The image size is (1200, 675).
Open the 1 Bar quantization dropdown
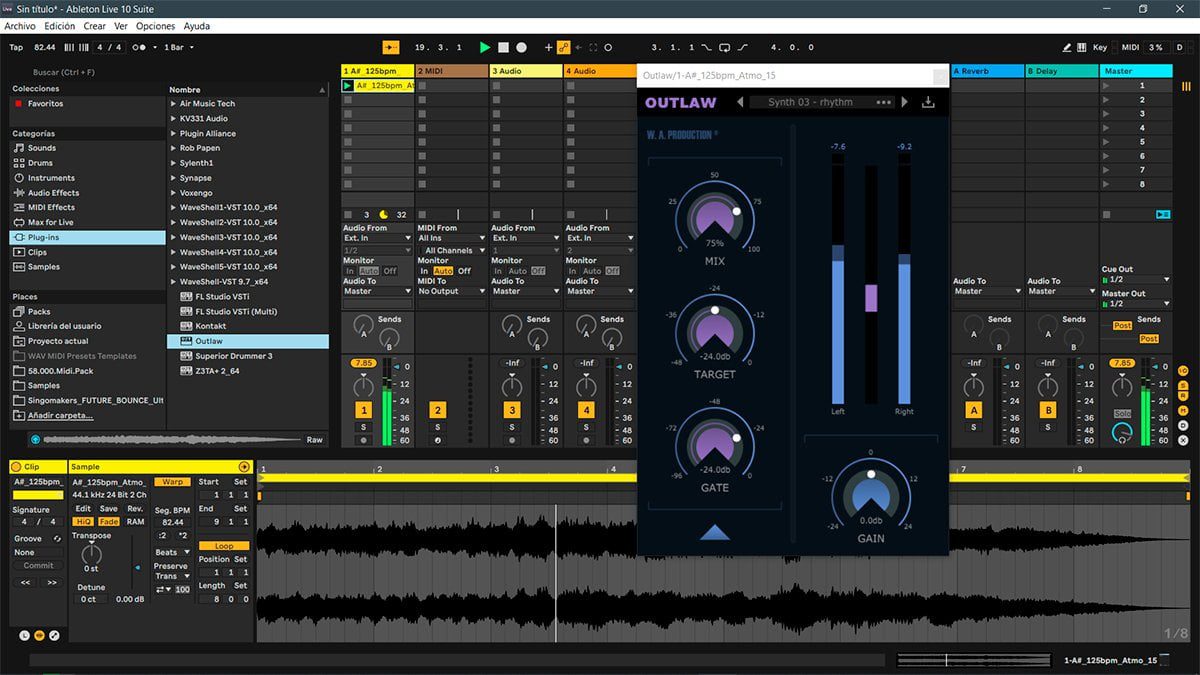tap(178, 47)
